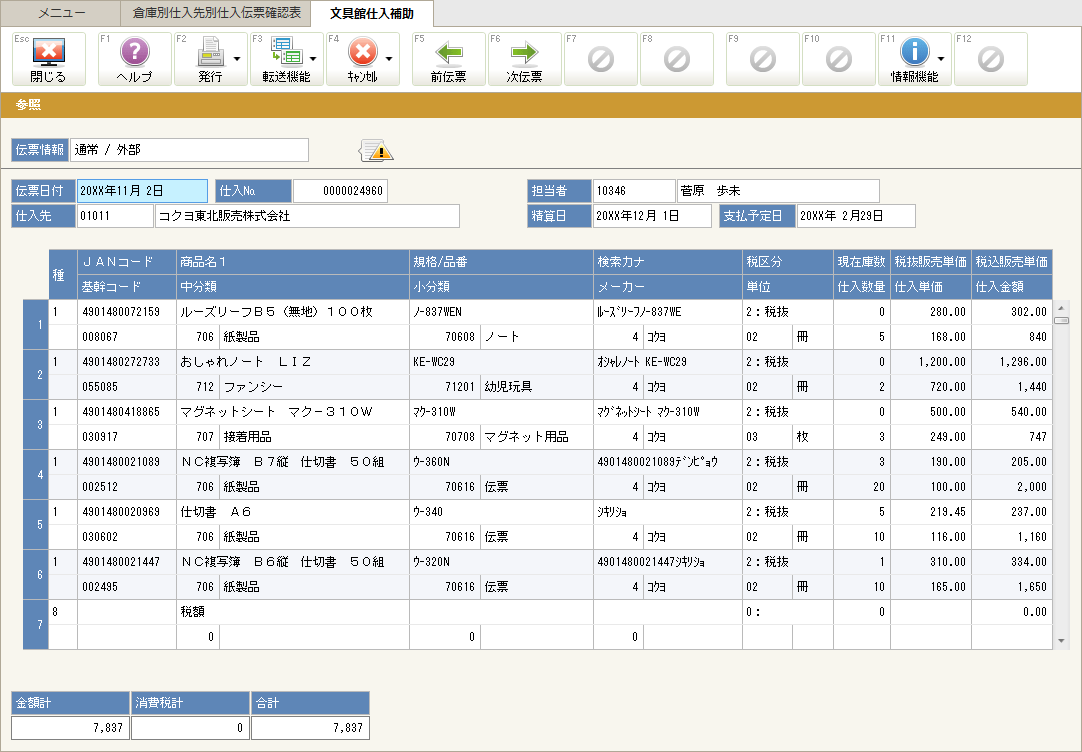Click the 税込販売単価 column header
This screenshot has width=1082, height=752.
tap(1012, 262)
